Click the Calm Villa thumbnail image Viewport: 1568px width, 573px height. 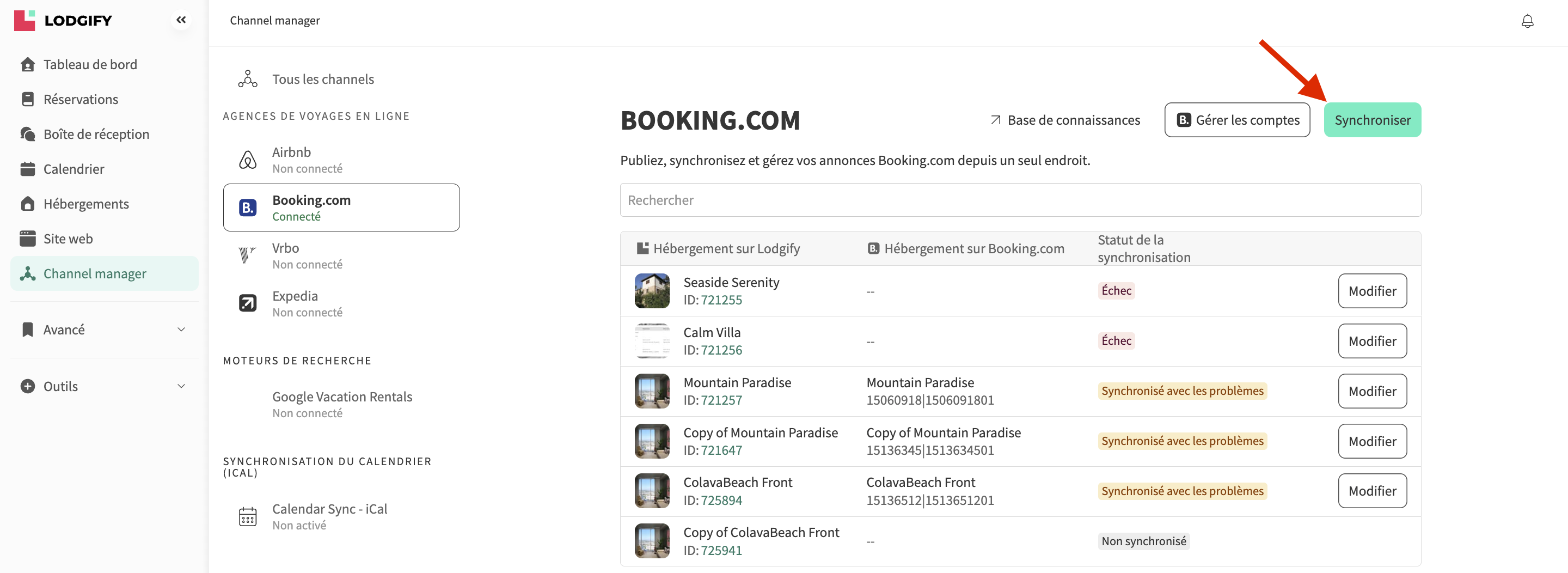click(651, 341)
